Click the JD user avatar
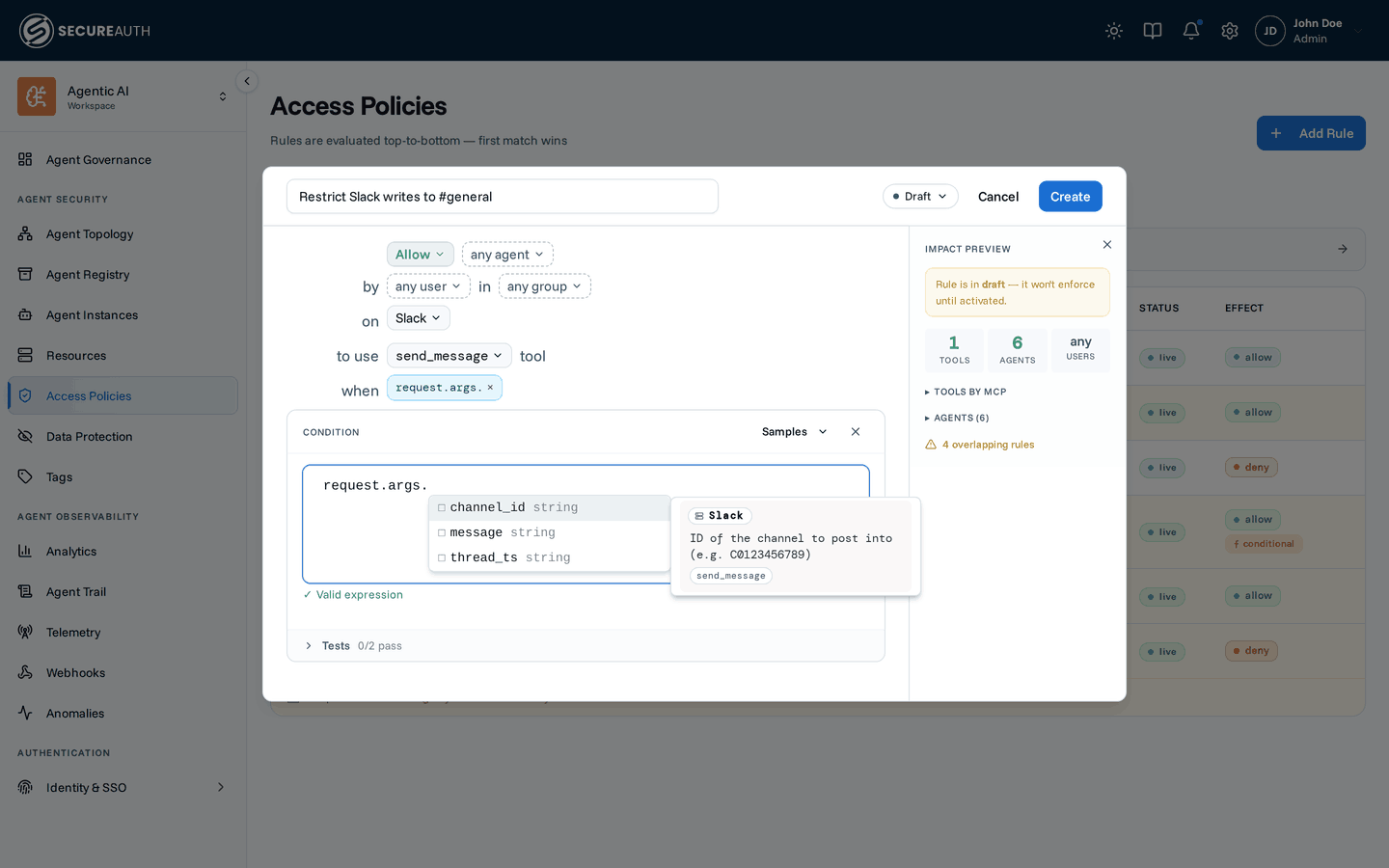This screenshot has width=1389, height=868. 1270,31
